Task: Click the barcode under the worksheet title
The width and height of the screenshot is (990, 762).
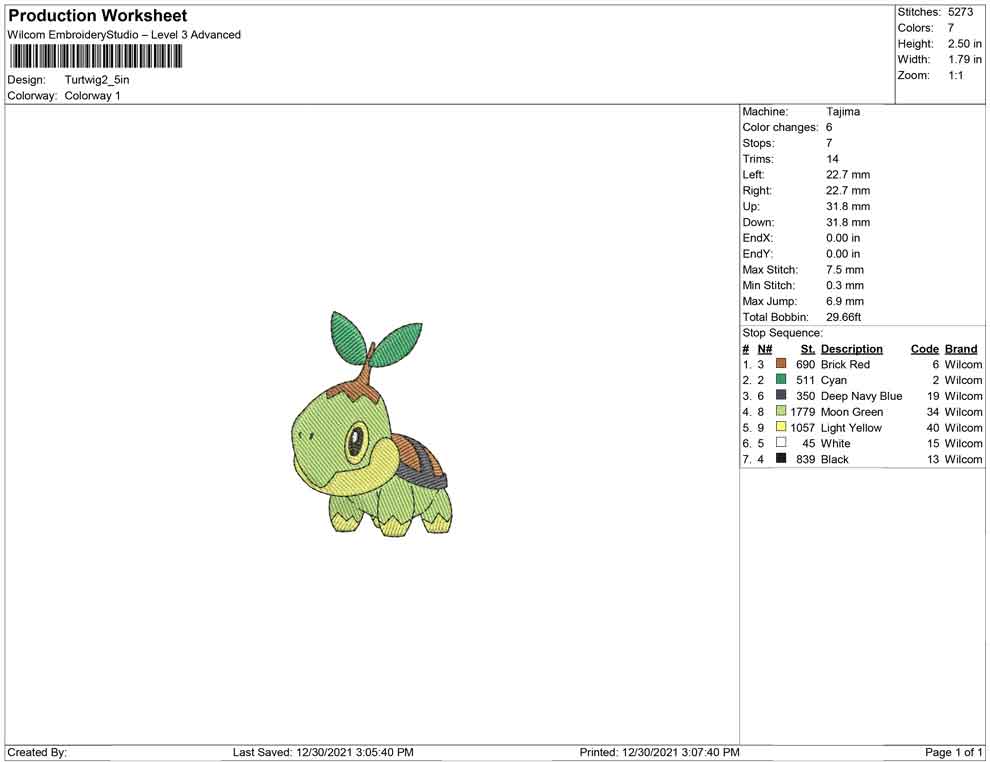Action: pos(95,56)
